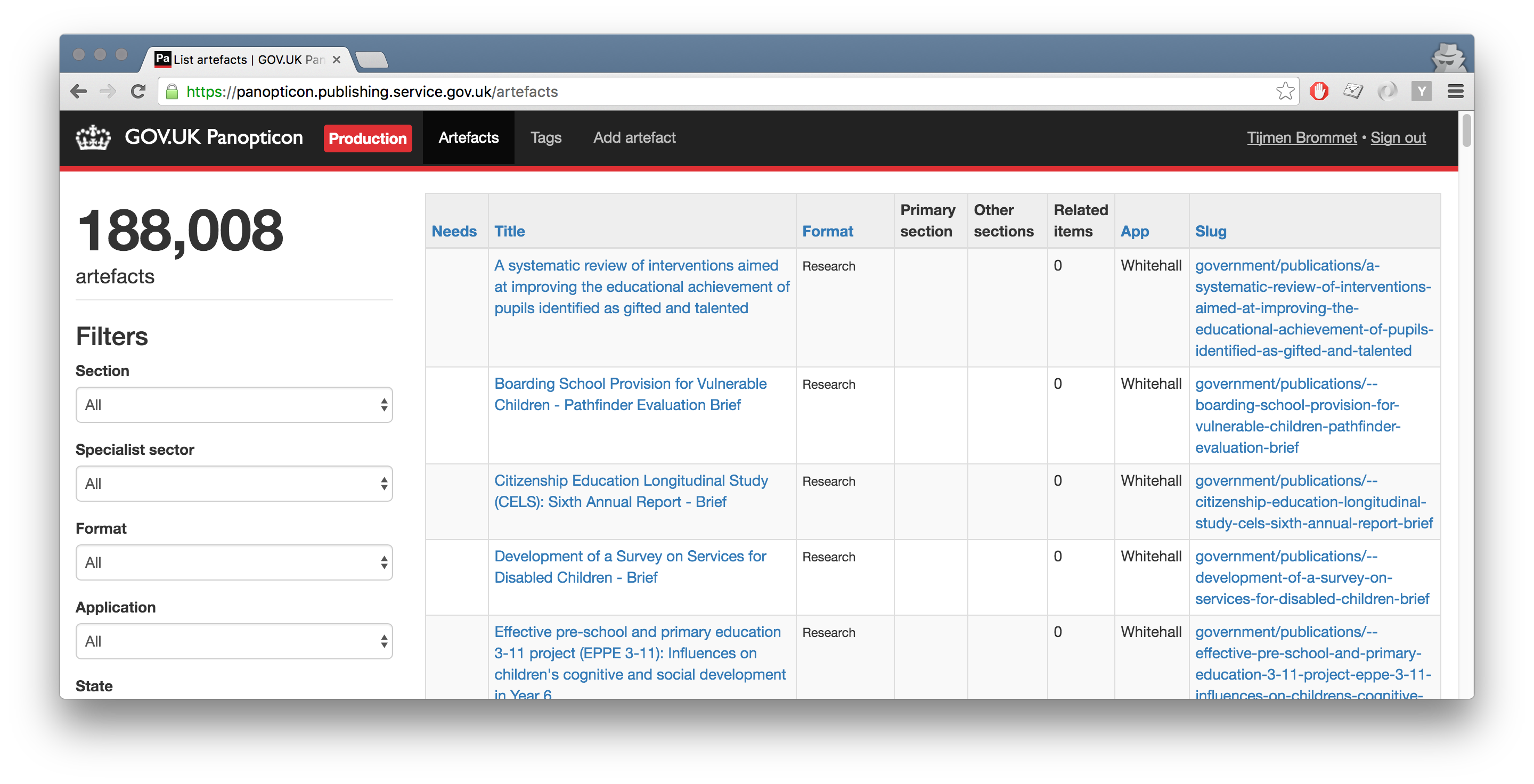Screen dimensions: 1534x784
Task: Click the page vertical scrollbar
Action: pyautogui.click(x=1466, y=131)
